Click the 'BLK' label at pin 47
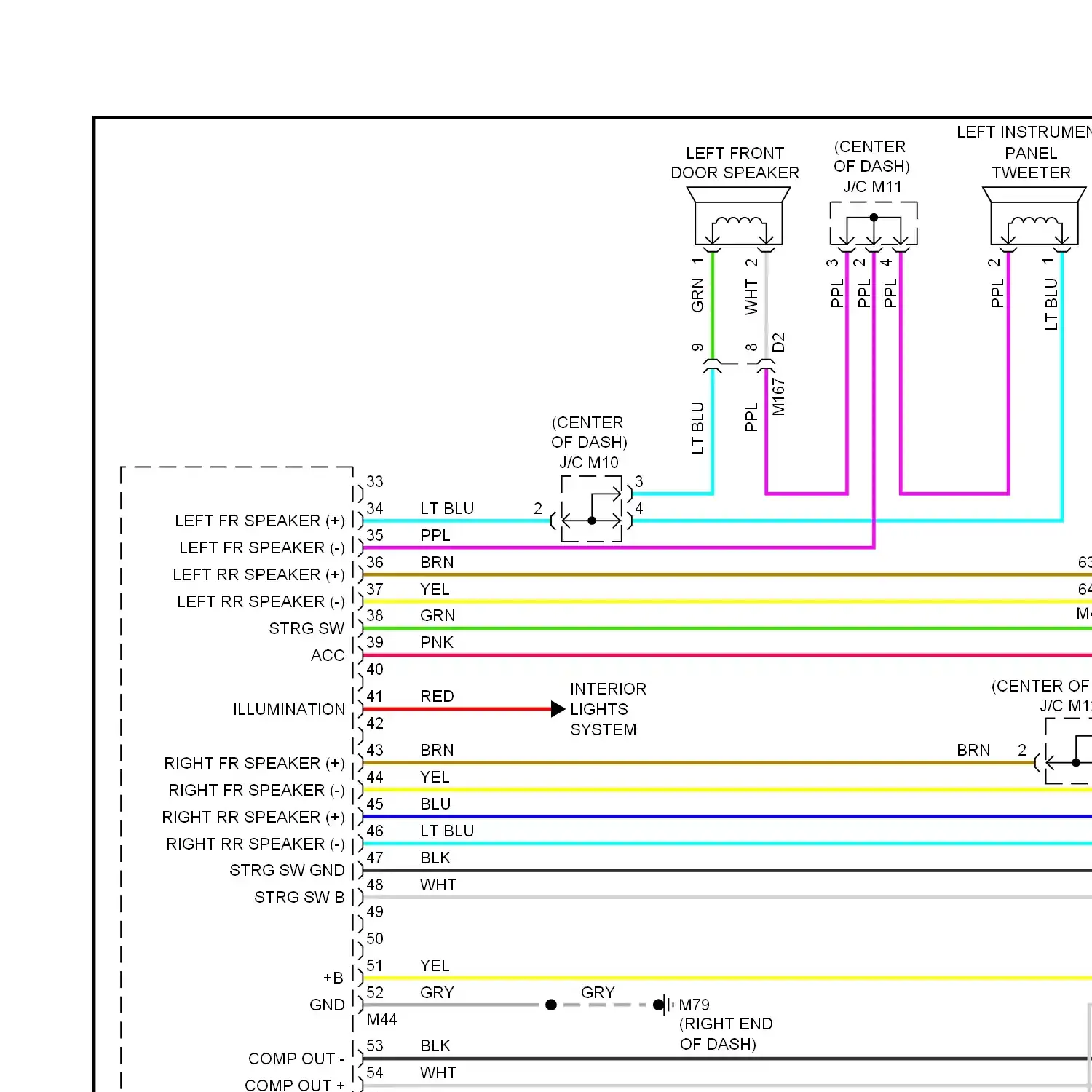 tap(435, 858)
